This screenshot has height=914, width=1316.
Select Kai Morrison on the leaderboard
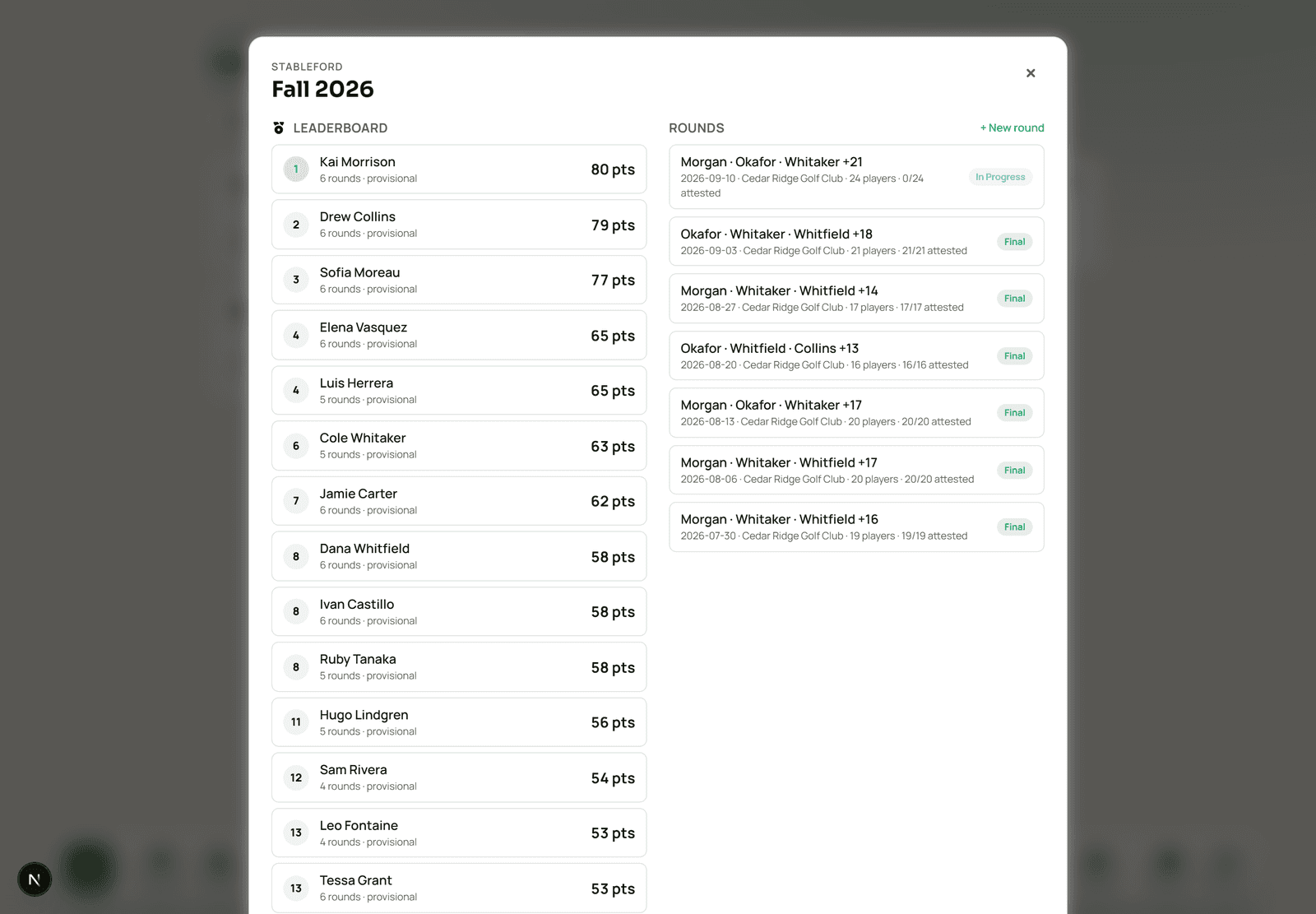coord(459,169)
